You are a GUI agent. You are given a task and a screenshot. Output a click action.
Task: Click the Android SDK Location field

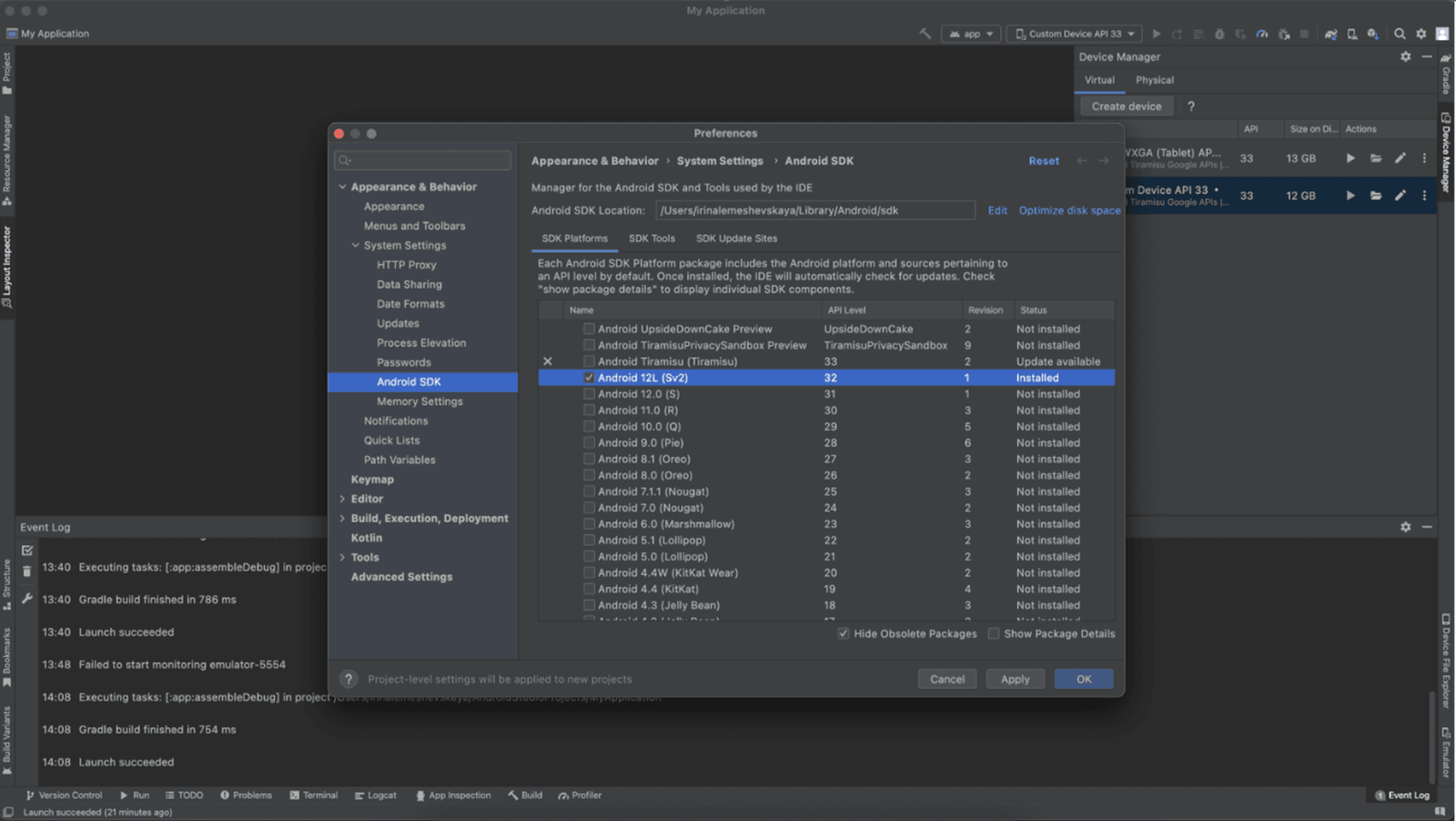tap(815, 210)
